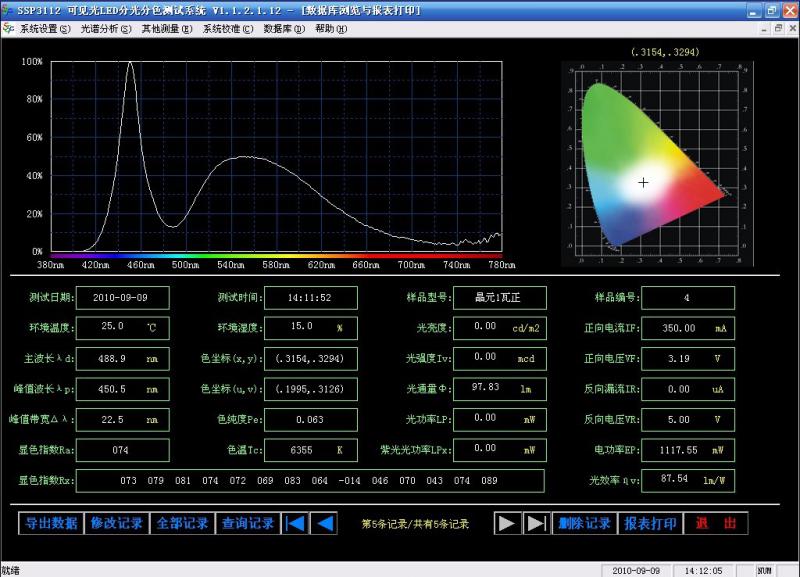Click the crosshair marker on chromaticity diagram
Viewport: 800px width, 577px height.
pos(643,182)
